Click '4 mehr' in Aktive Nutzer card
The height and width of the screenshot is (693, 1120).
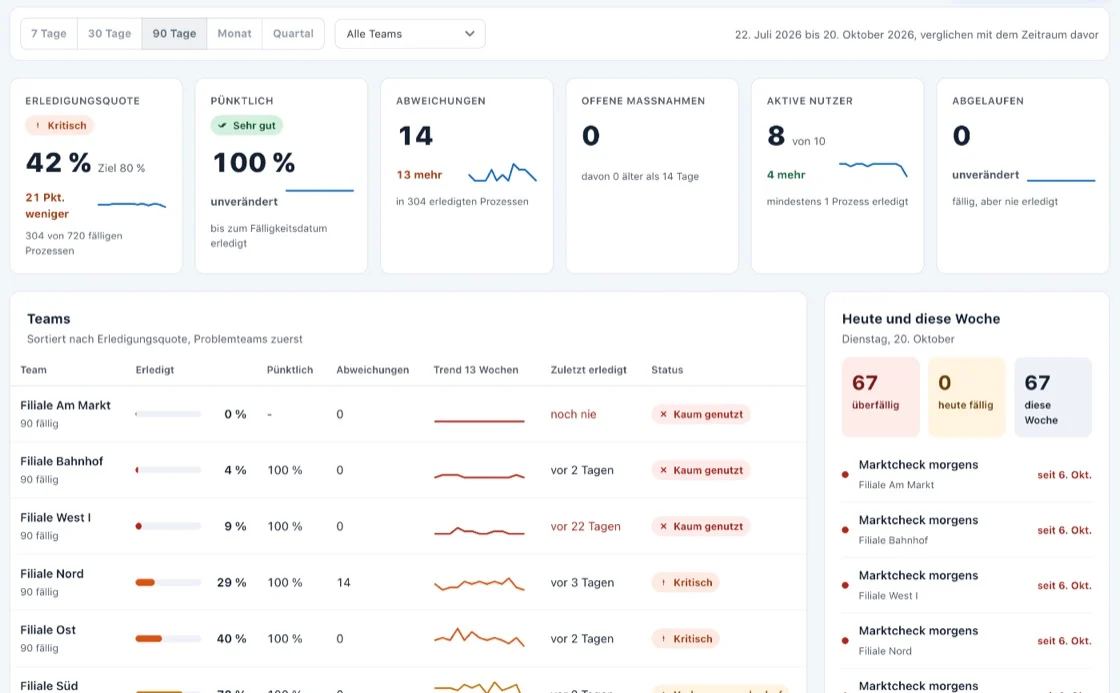pos(786,175)
